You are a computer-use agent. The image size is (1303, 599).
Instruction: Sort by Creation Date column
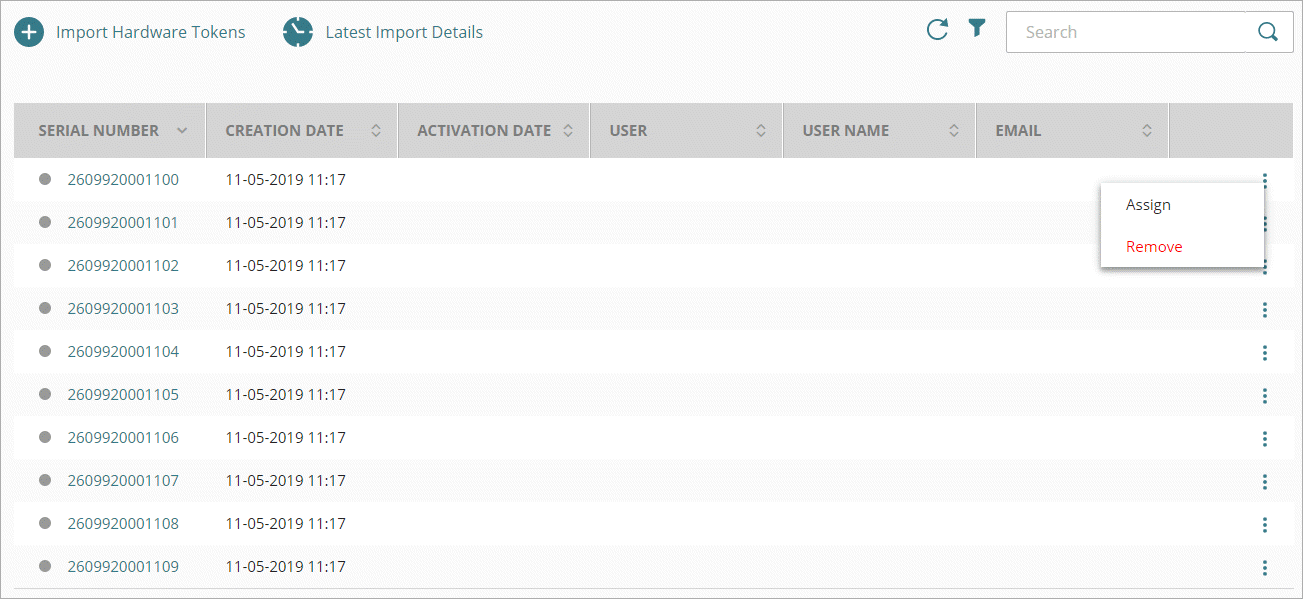376,130
